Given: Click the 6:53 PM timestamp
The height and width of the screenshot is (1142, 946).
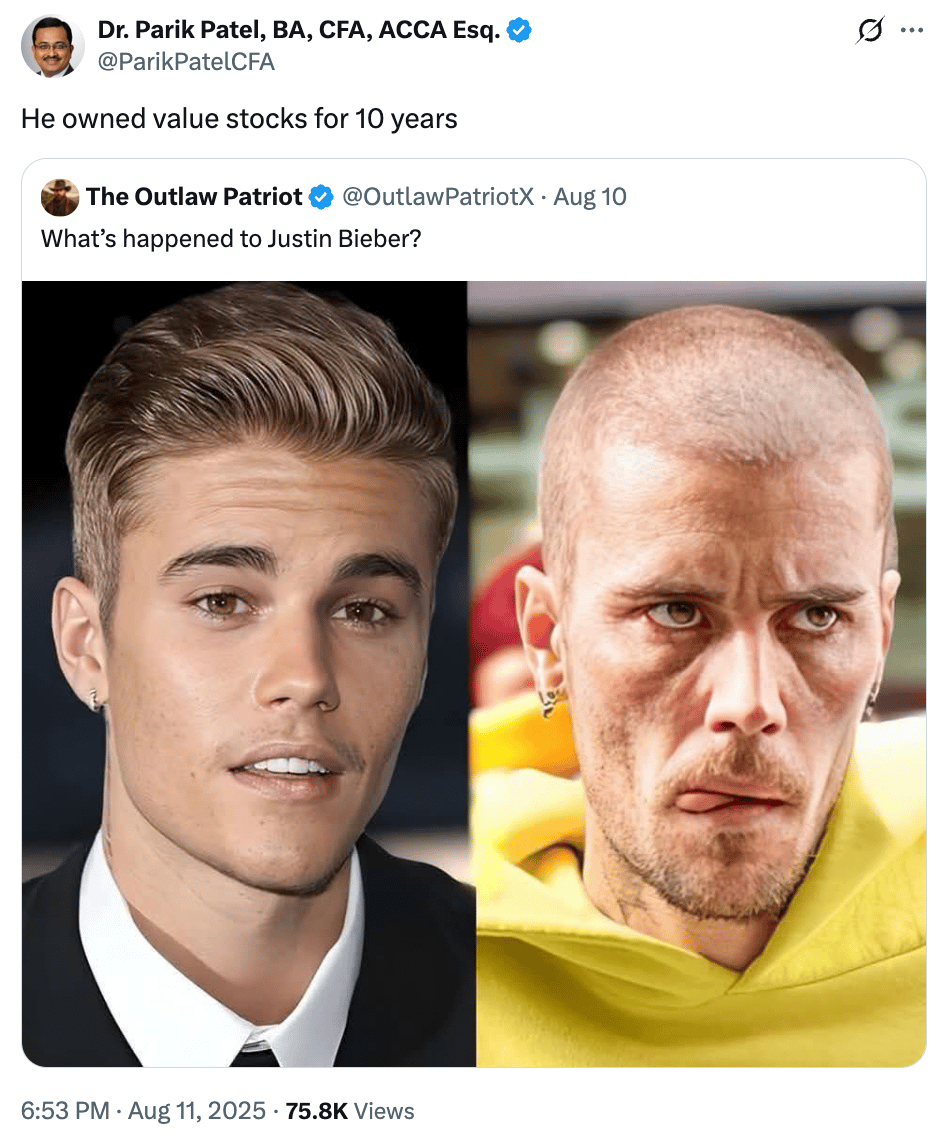Looking at the screenshot, I should [65, 1111].
